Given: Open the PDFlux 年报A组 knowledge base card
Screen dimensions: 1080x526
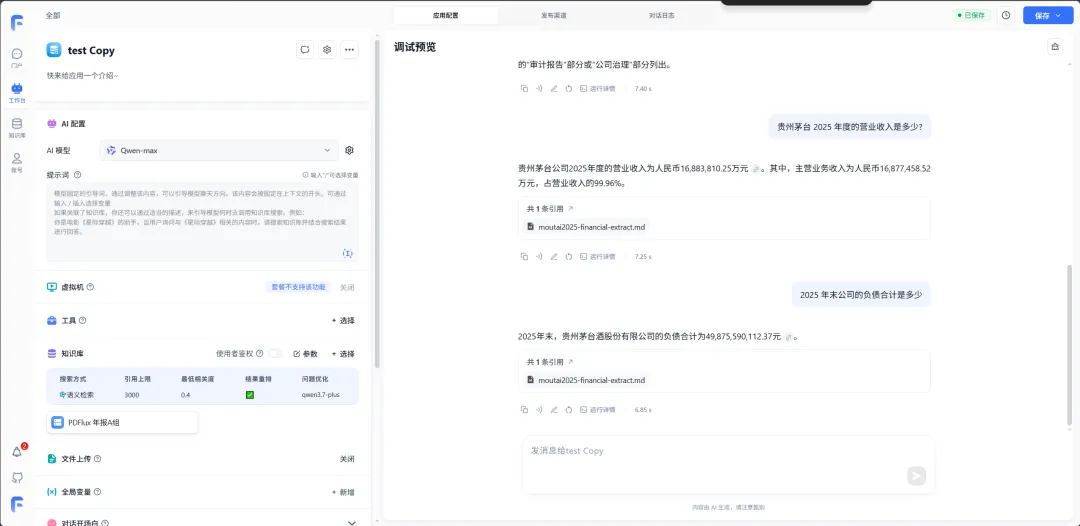Looking at the screenshot, I should tap(122, 423).
